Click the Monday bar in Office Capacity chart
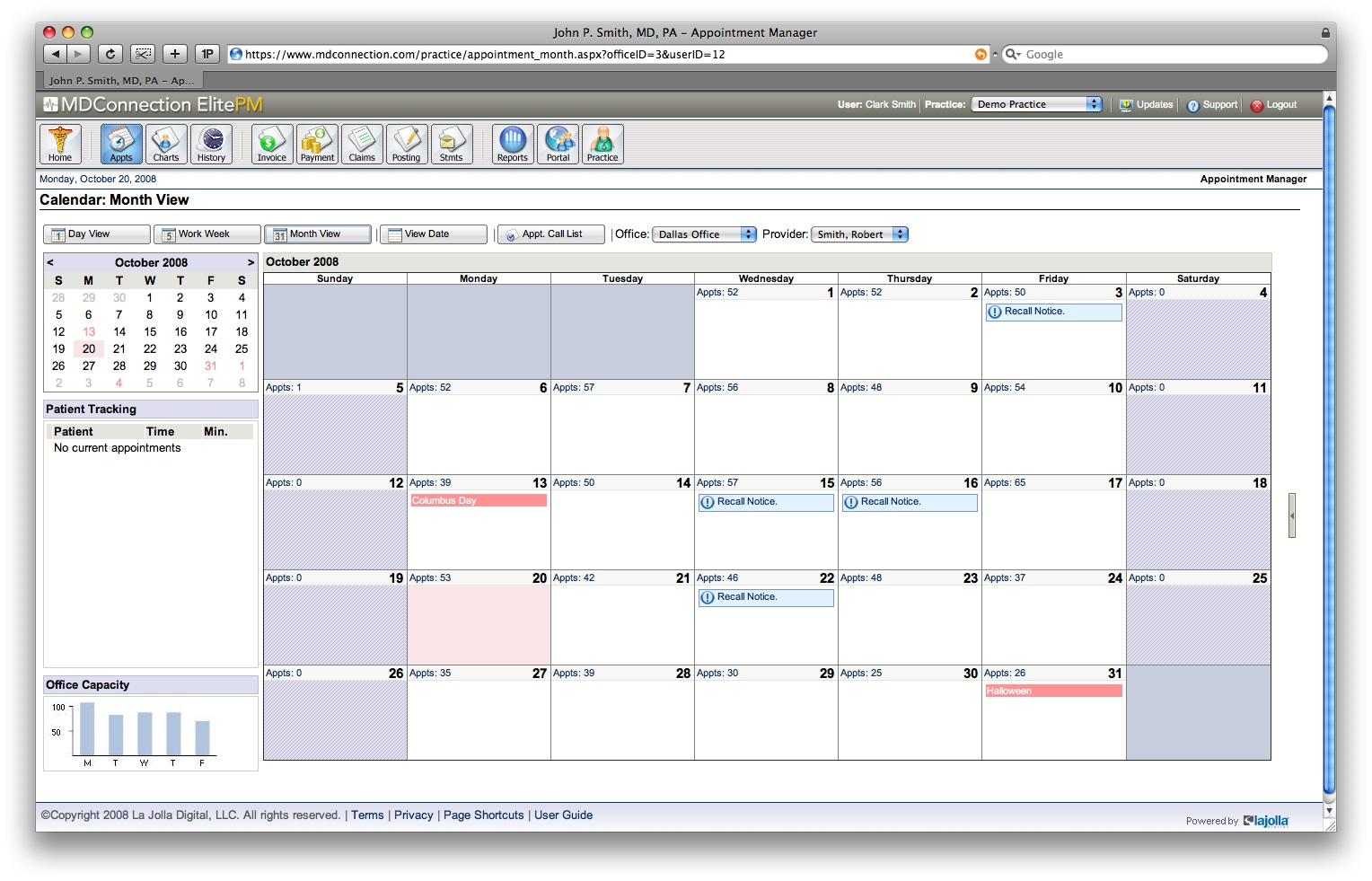Screen dimensions: 1372x881 pos(87,728)
